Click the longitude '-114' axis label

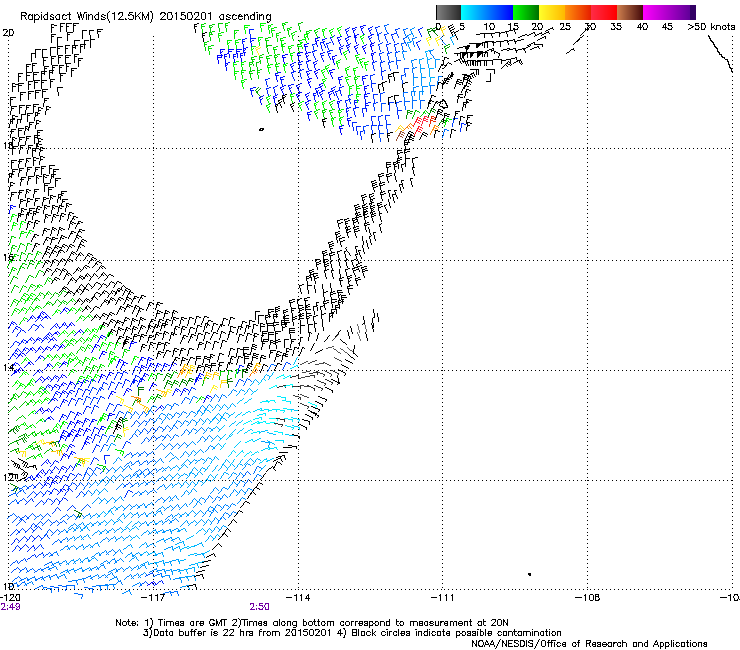click(298, 598)
